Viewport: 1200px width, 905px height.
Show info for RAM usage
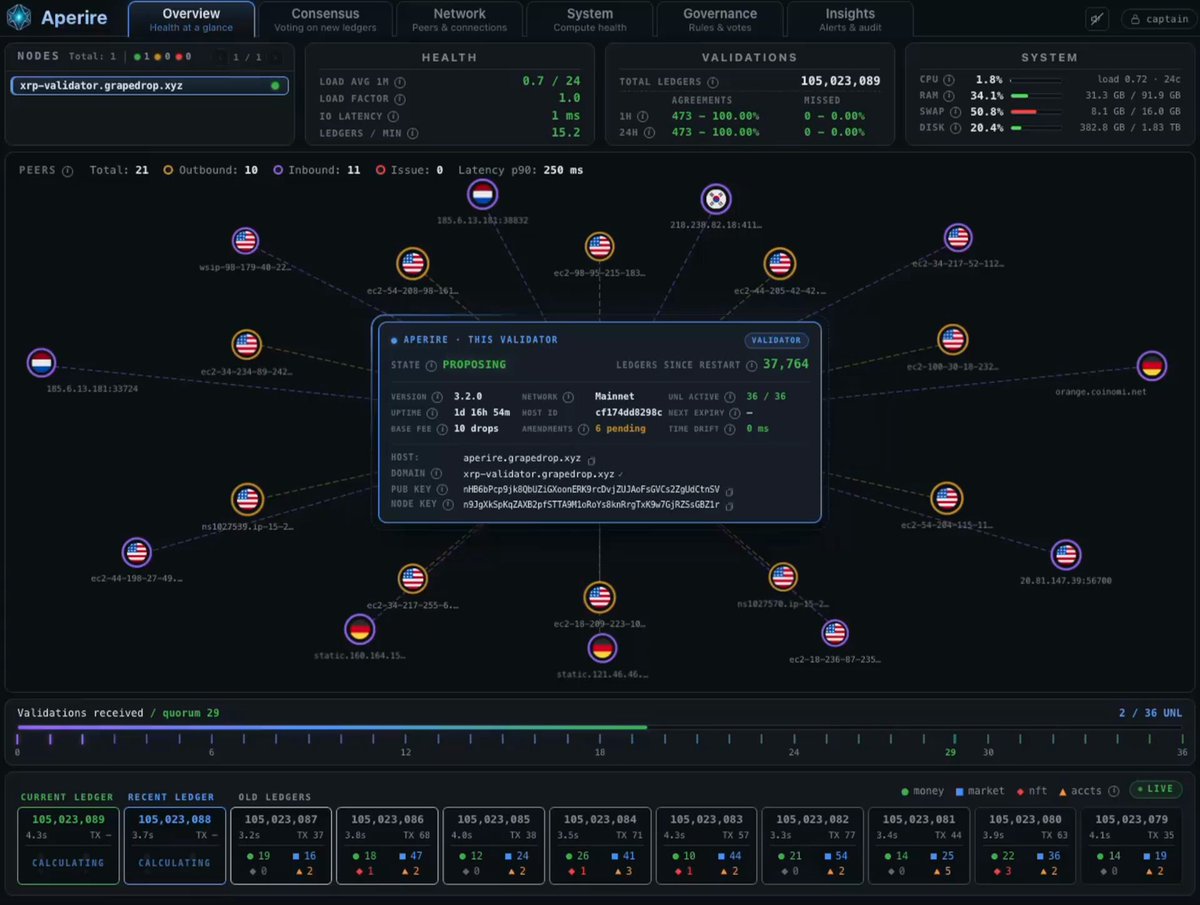[x=948, y=95]
